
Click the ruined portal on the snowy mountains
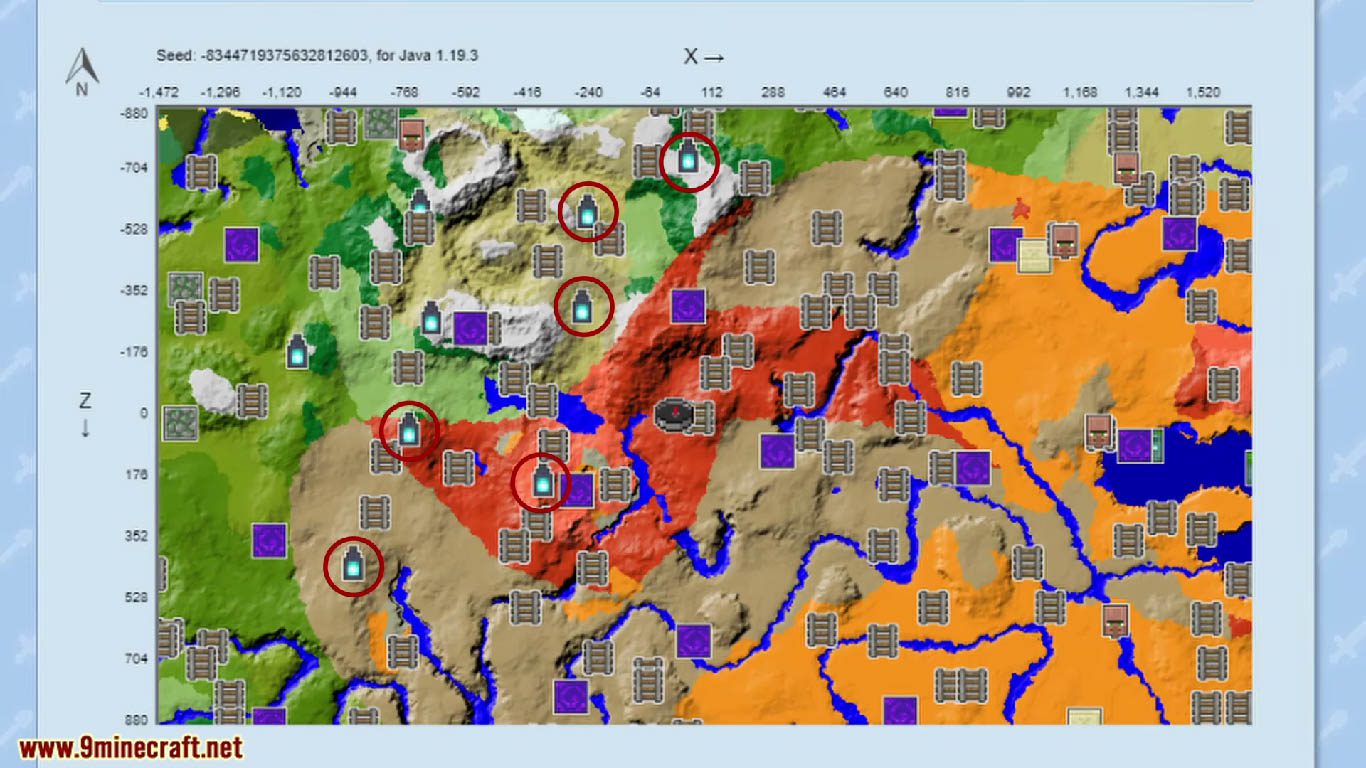[471, 328]
